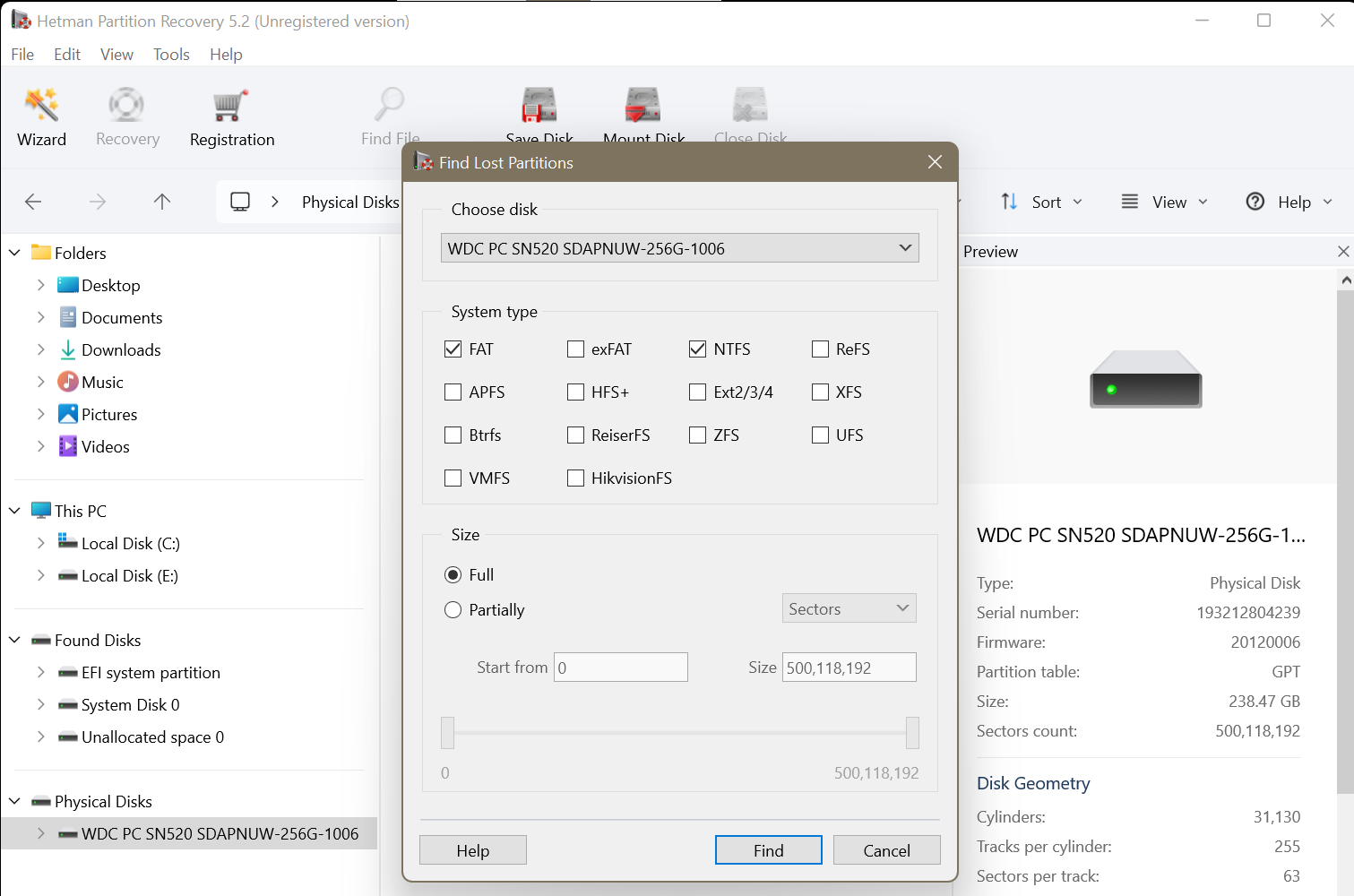Click the Help question mark icon
The height and width of the screenshot is (896, 1354).
pyautogui.click(x=1255, y=202)
